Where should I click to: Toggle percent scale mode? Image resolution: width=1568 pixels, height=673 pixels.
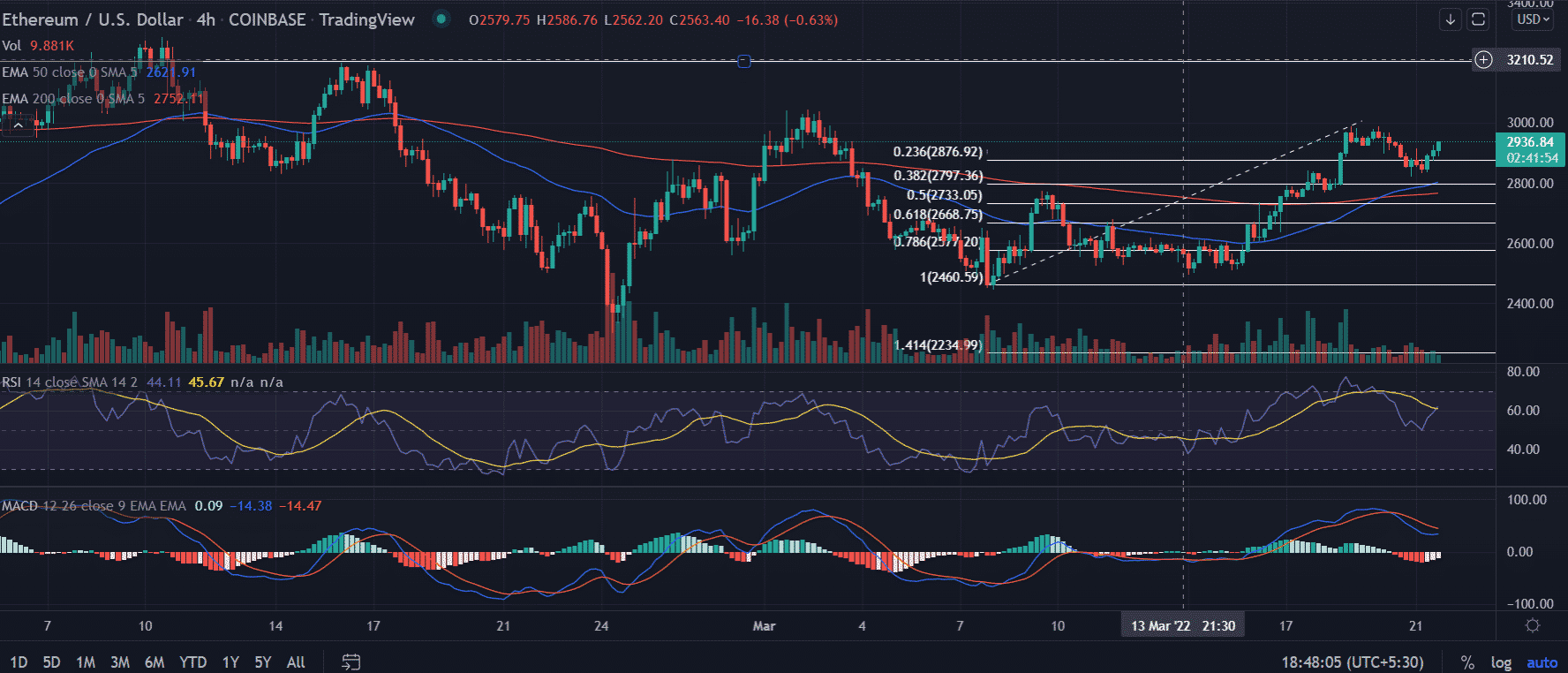[1467, 662]
